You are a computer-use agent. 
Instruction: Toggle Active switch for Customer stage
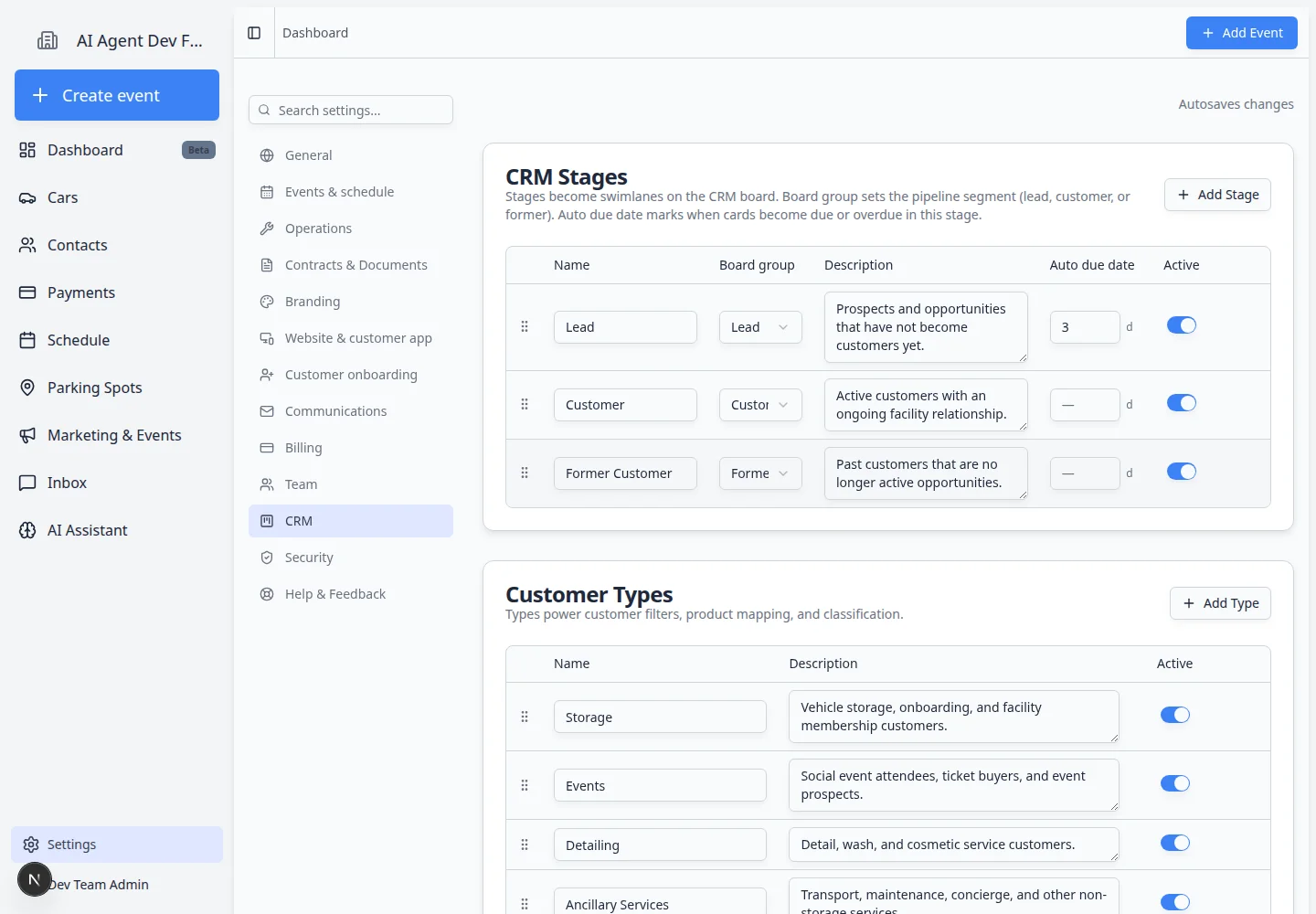click(1182, 403)
